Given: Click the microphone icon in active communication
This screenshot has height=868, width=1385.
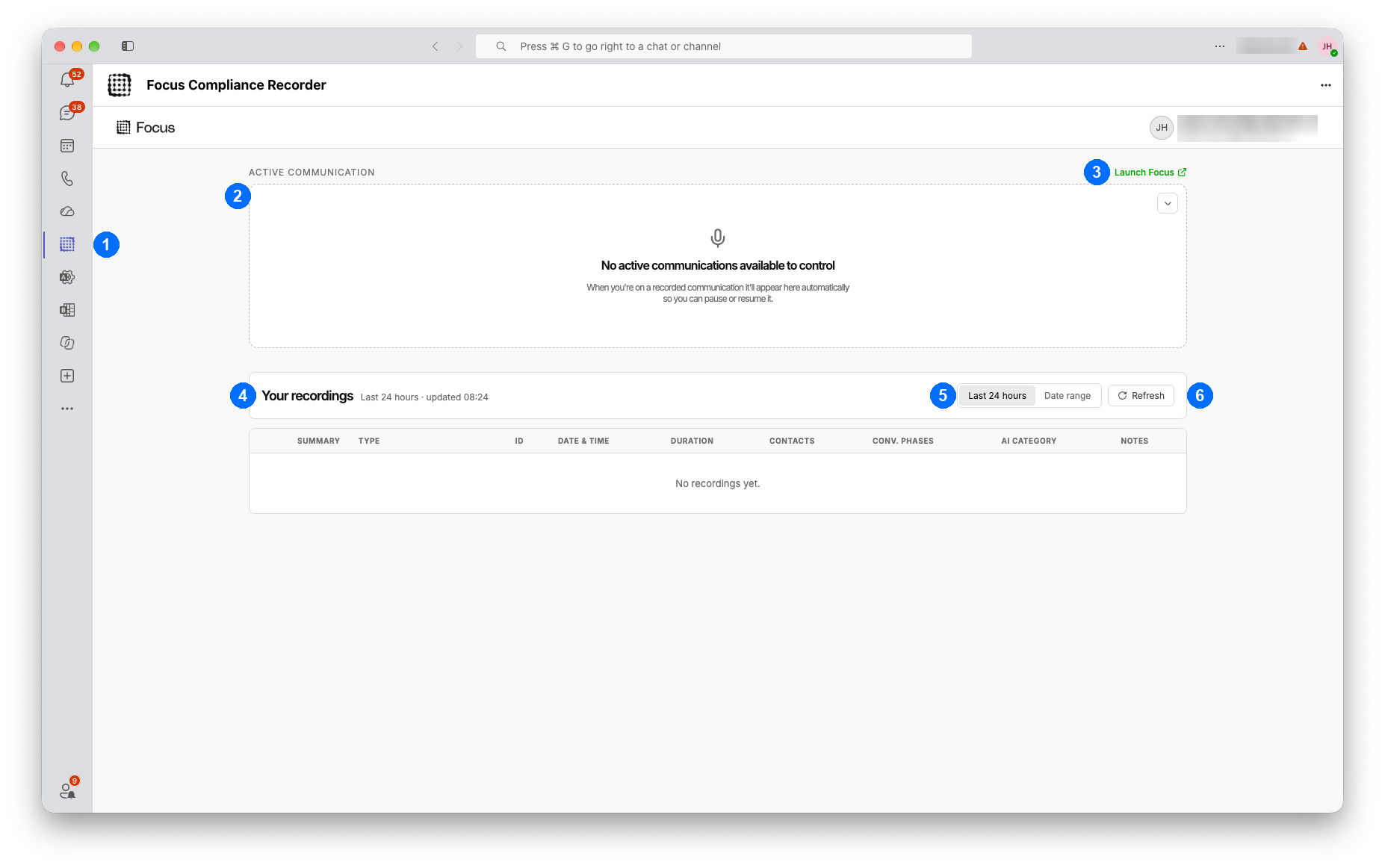Looking at the screenshot, I should tap(718, 238).
